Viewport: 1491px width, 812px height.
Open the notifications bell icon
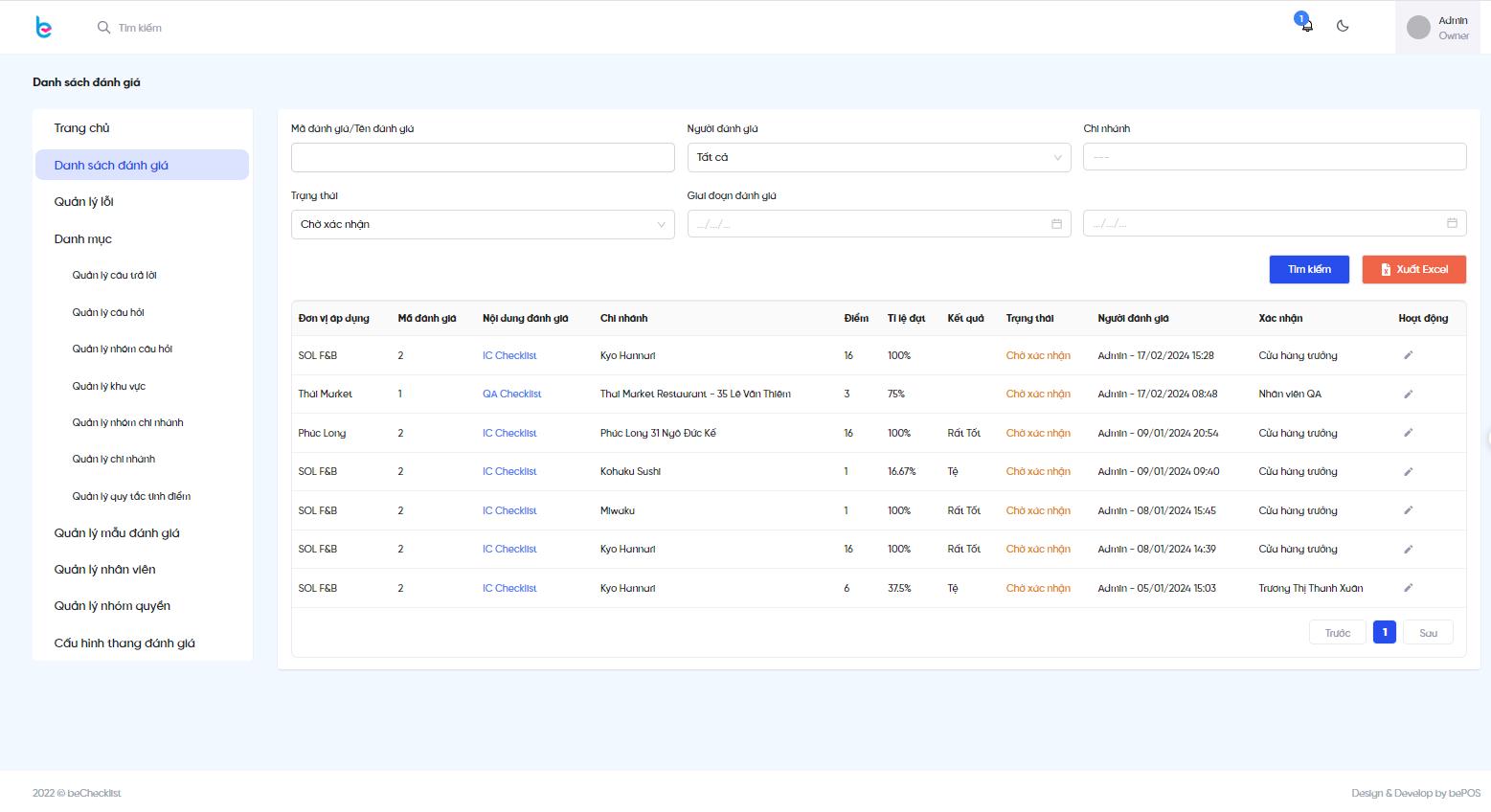(x=1306, y=26)
